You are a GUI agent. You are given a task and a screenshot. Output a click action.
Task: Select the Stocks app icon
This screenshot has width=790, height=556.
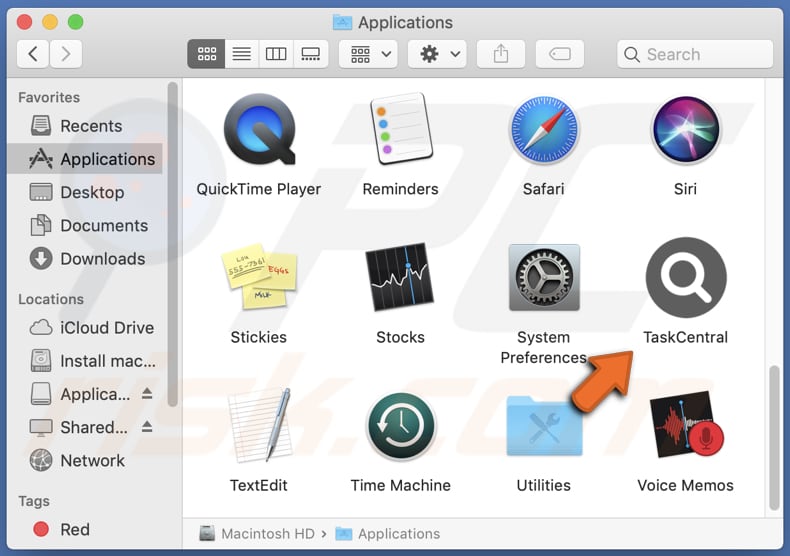(x=401, y=277)
